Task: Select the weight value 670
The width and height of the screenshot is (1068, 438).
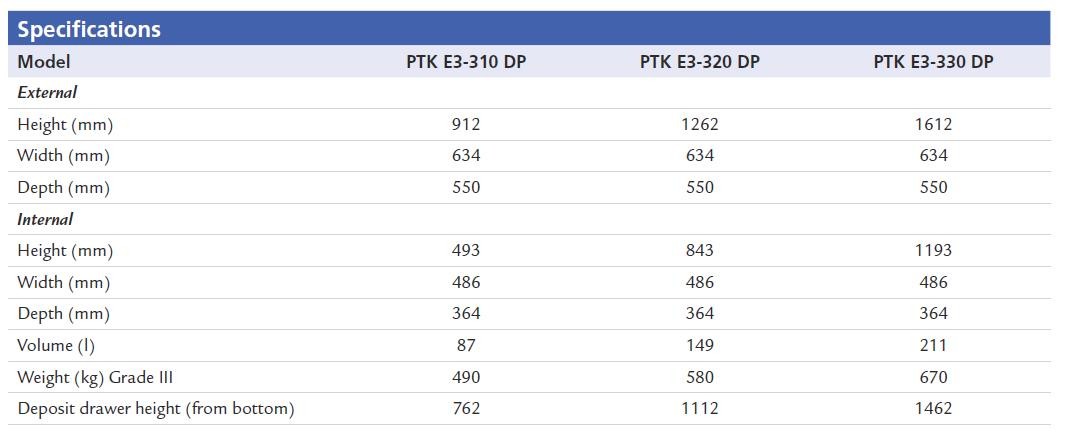Action: [933, 377]
